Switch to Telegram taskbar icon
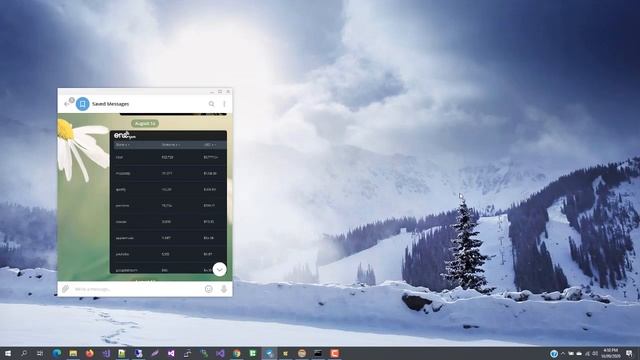Screen dimensions: 640x360 [269, 353]
